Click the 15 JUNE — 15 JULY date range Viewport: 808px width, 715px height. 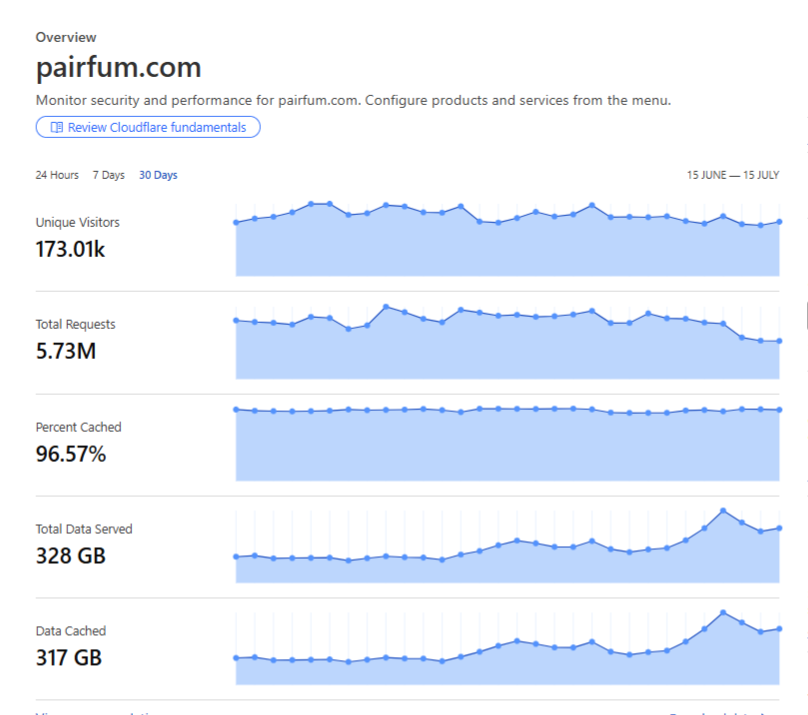[x=732, y=175]
